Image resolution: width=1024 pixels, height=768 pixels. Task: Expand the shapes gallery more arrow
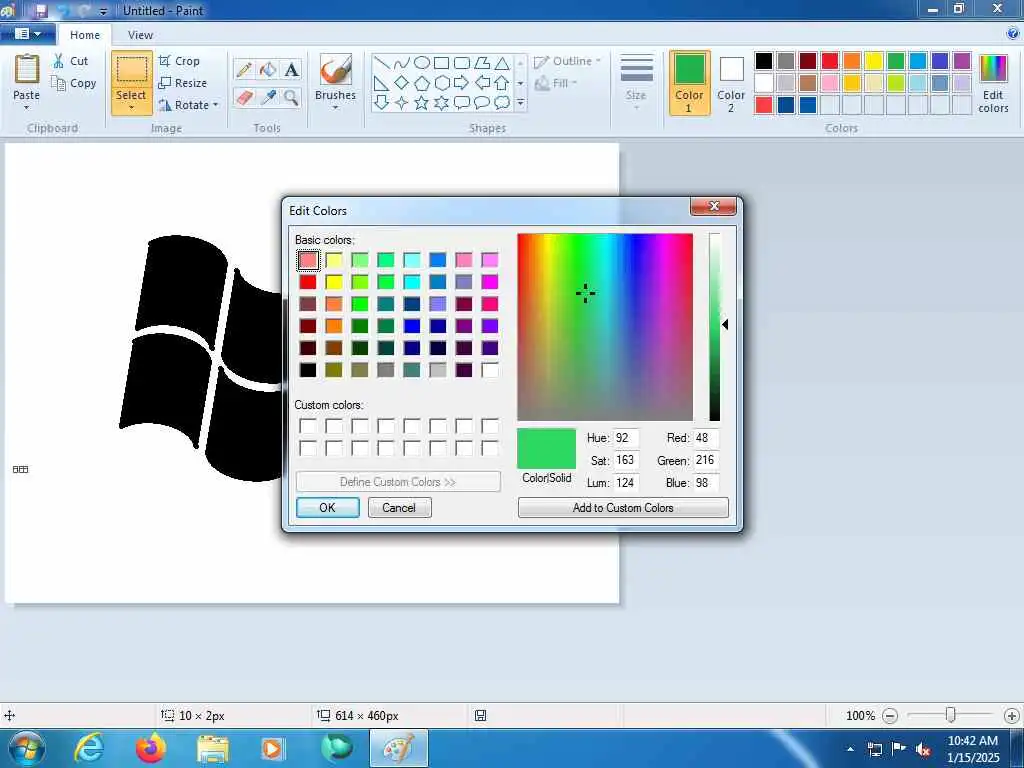(x=520, y=103)
